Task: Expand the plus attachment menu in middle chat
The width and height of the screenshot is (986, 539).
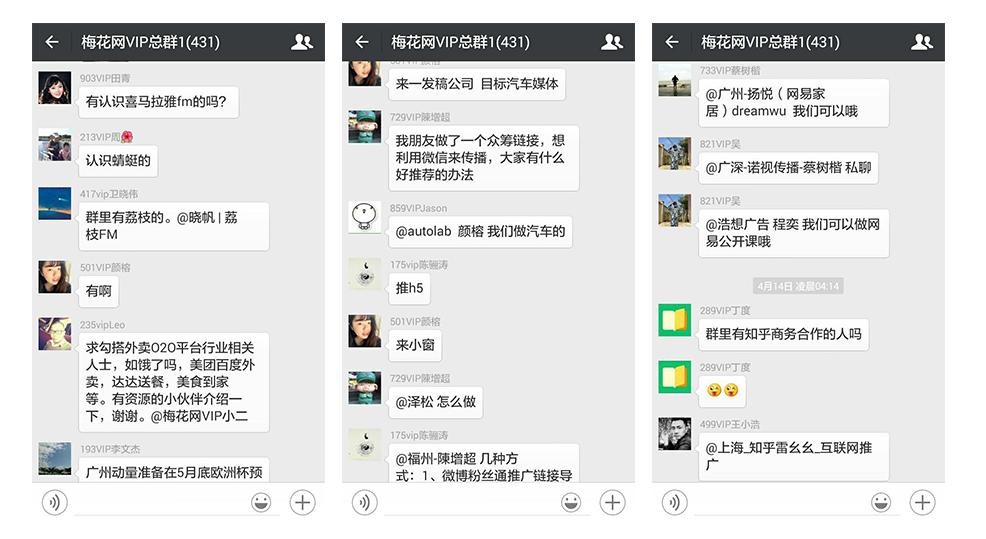Action: pyautogui.click(x=612, y=502)
